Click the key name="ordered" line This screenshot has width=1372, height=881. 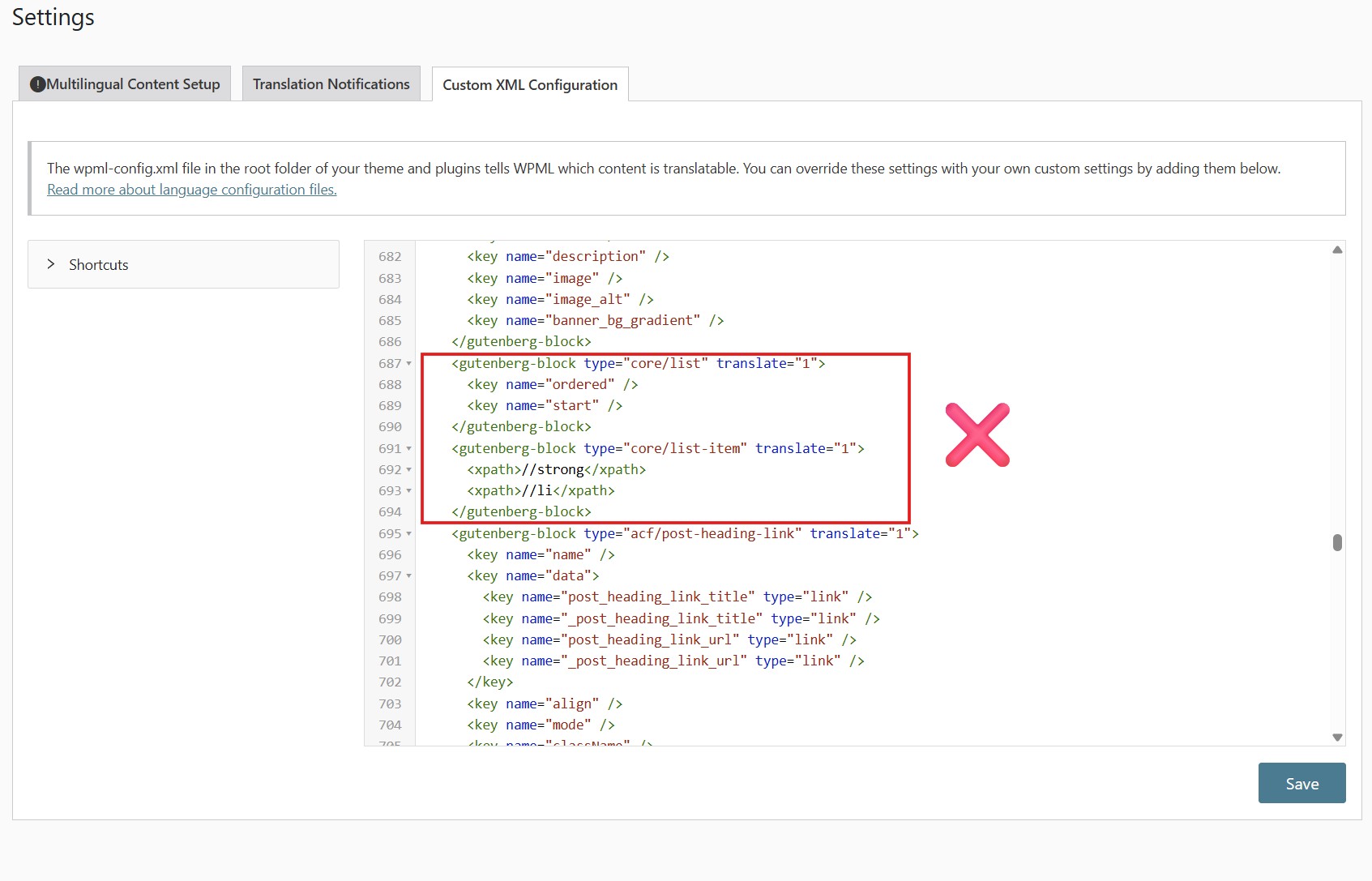[553, 384]
